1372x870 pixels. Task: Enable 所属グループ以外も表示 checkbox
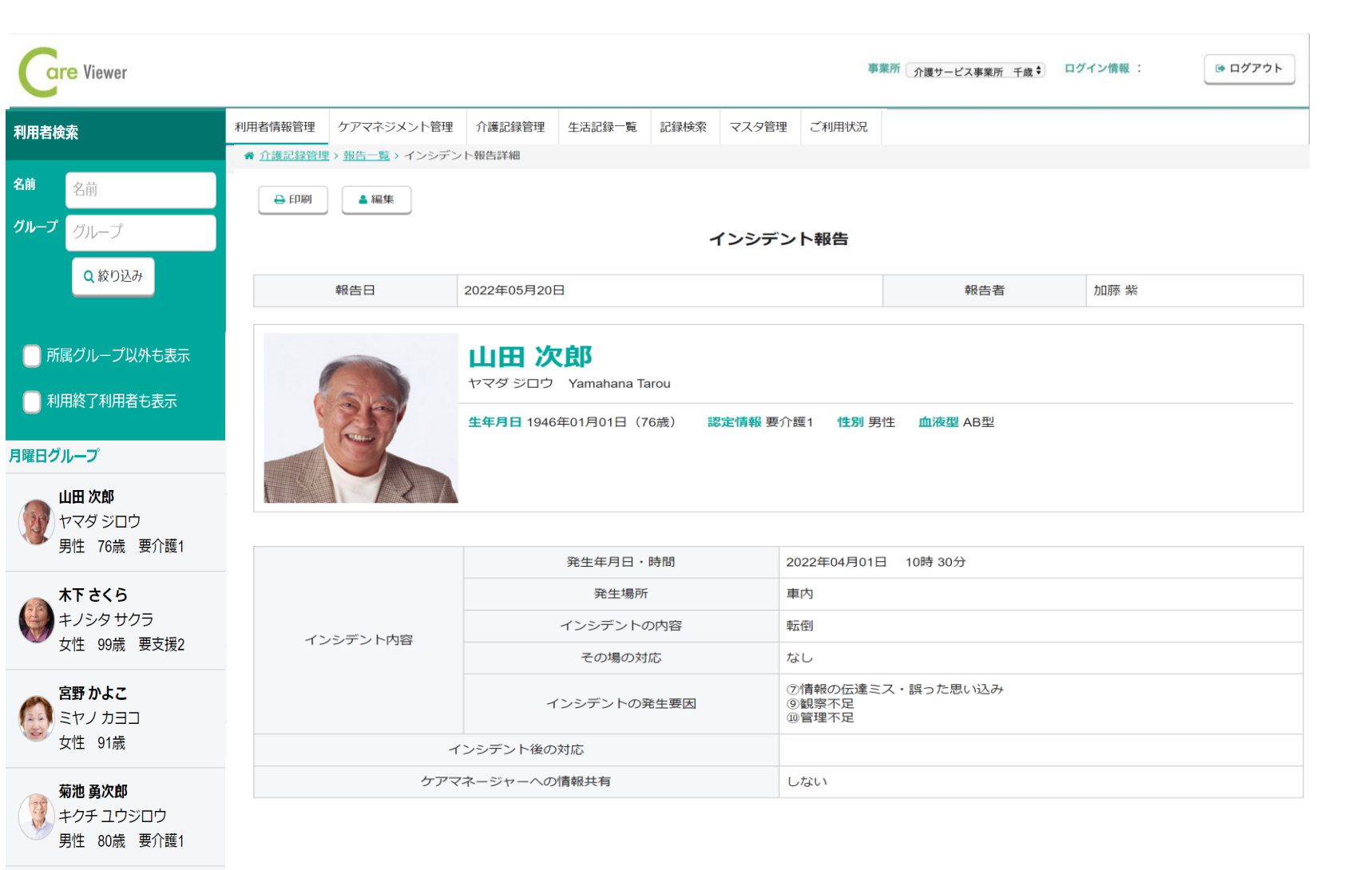pos(32,356)
